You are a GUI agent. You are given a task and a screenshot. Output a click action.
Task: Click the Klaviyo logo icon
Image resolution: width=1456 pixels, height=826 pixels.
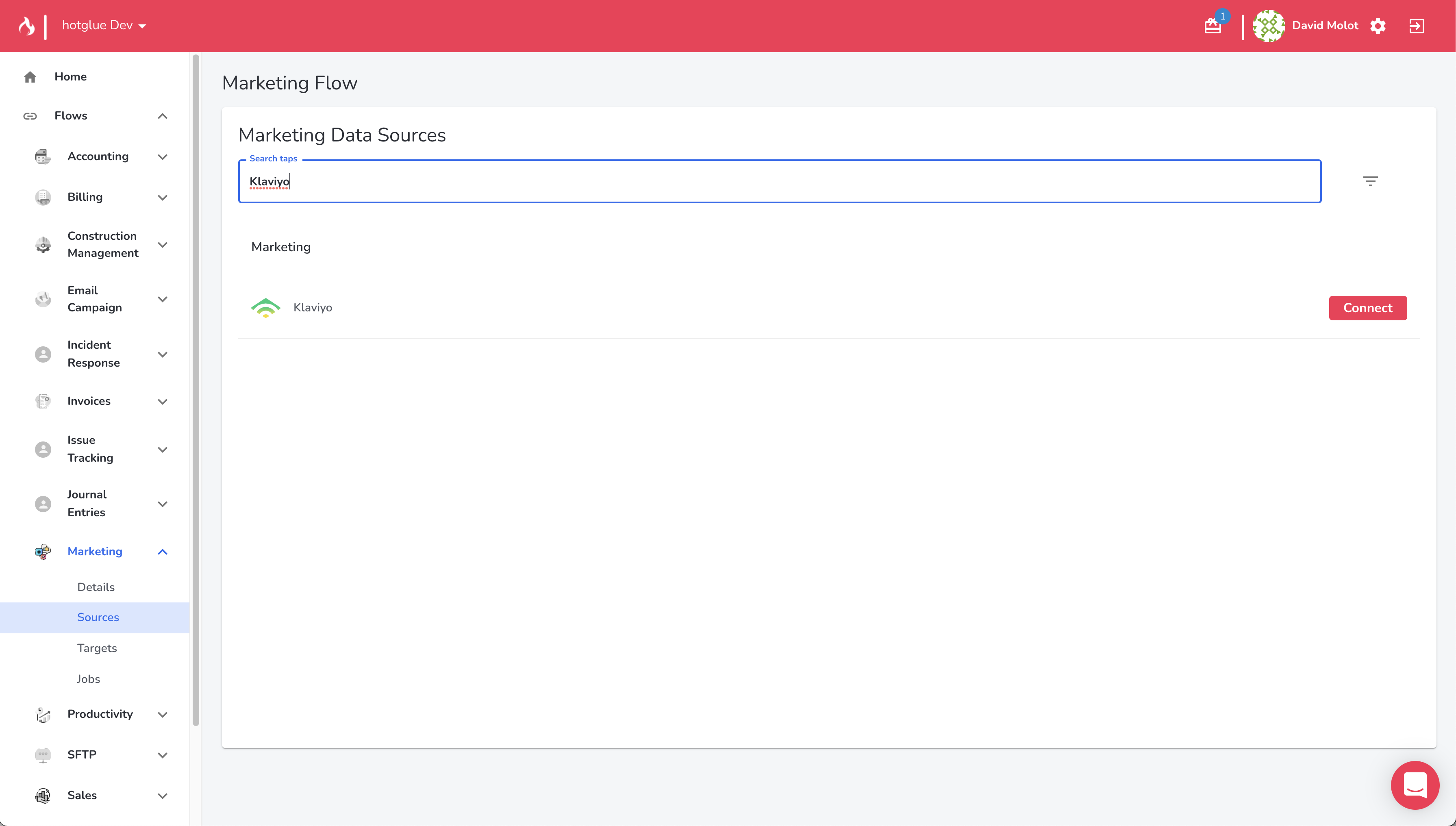coord(265,307)
